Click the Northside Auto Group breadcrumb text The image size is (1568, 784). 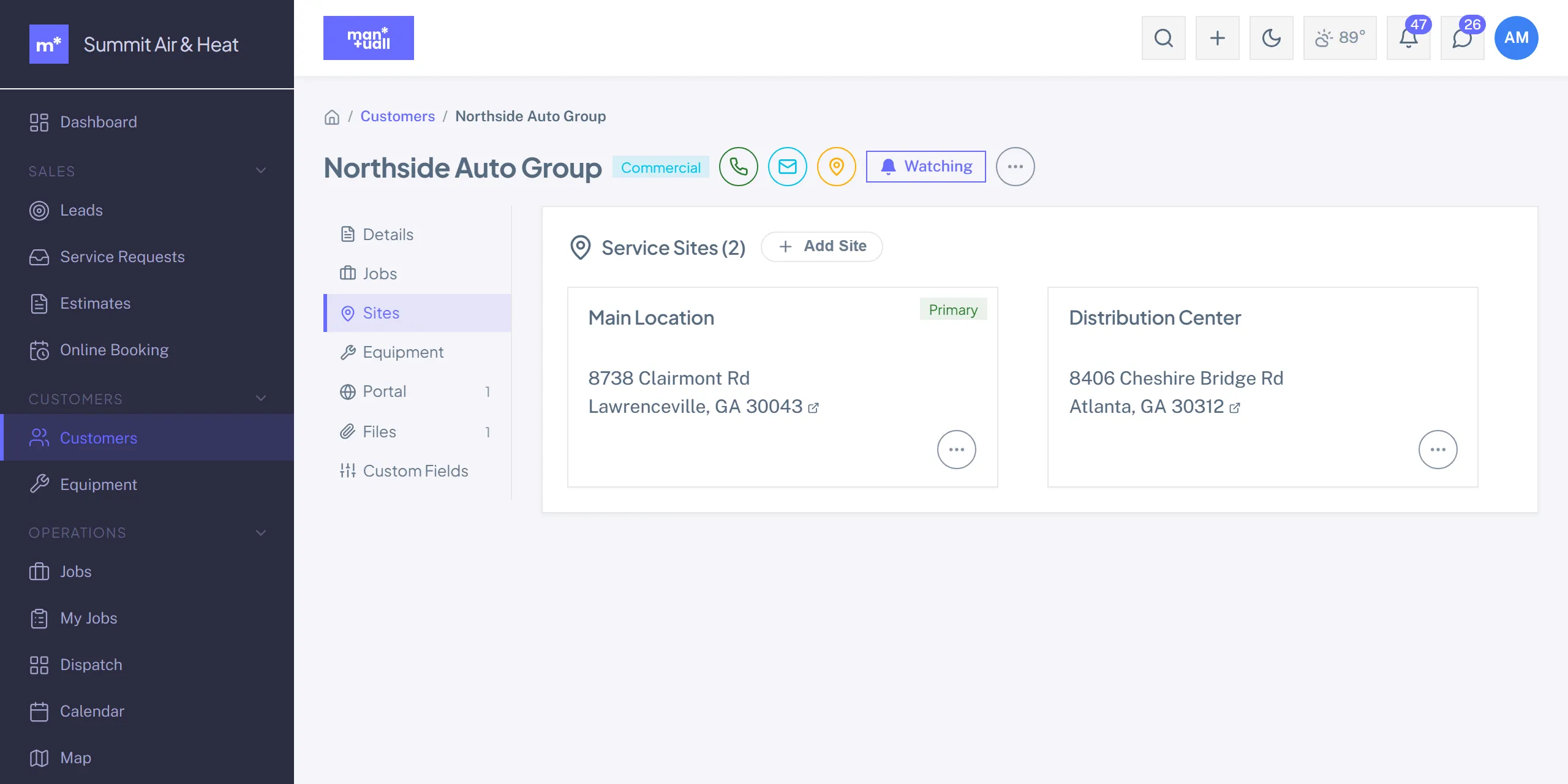pyautogui.click(x=530, y=116)
